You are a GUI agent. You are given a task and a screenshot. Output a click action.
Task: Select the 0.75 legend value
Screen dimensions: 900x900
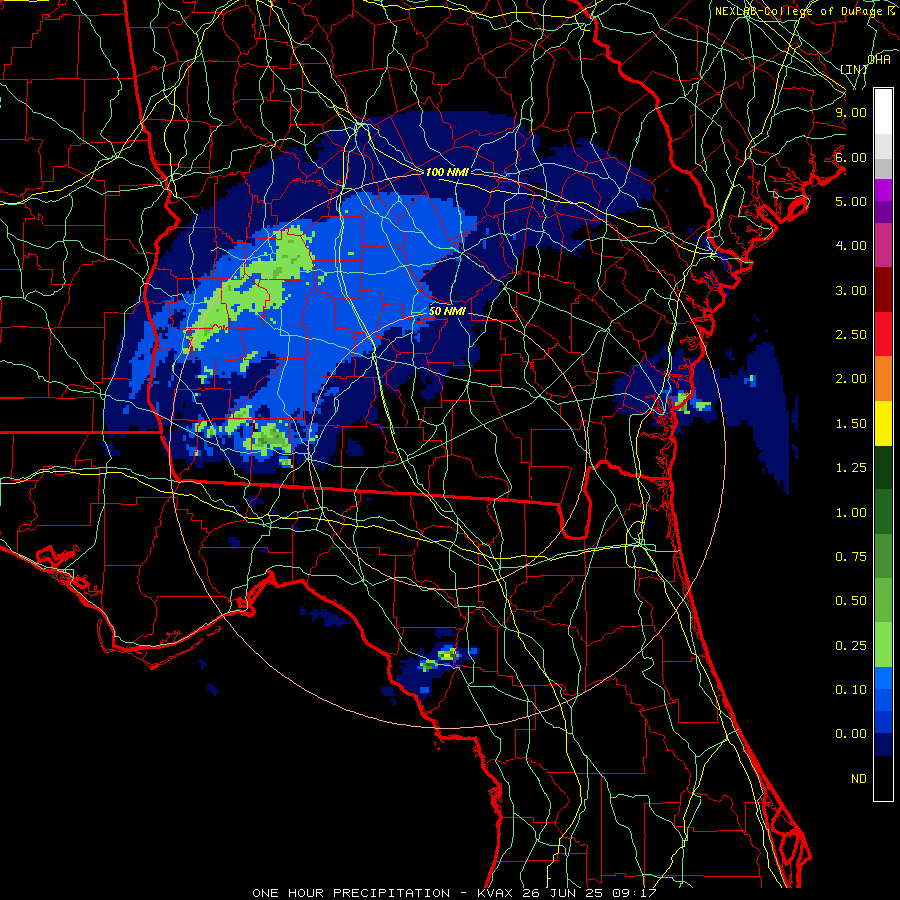point(851,557)
